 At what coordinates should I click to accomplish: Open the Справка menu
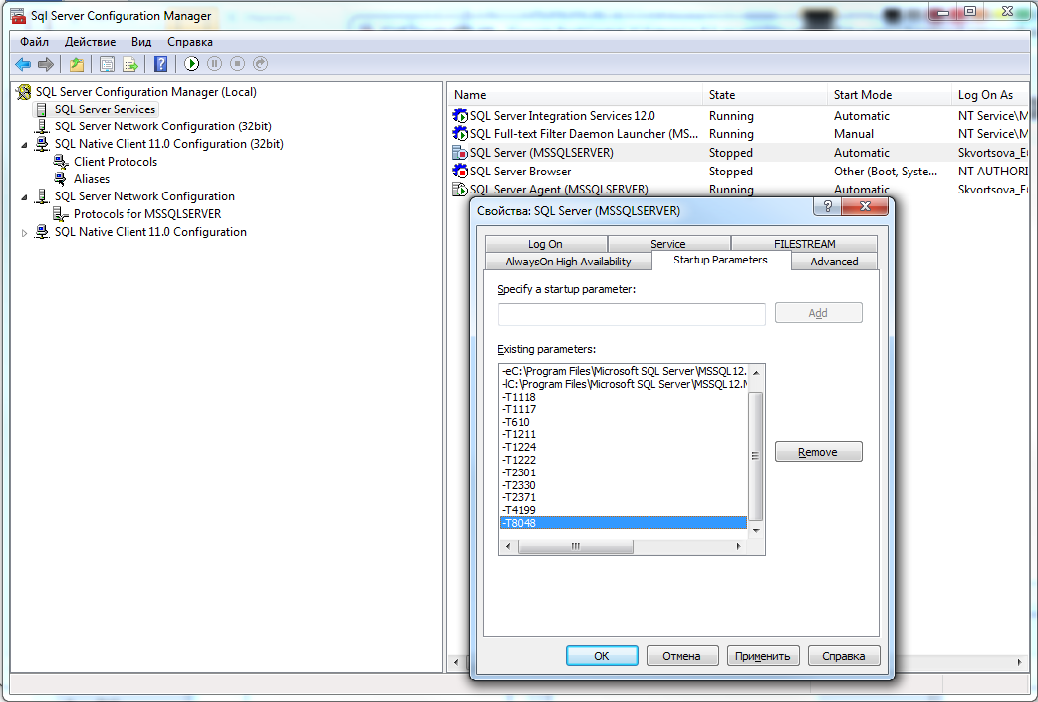click(190, 42)
